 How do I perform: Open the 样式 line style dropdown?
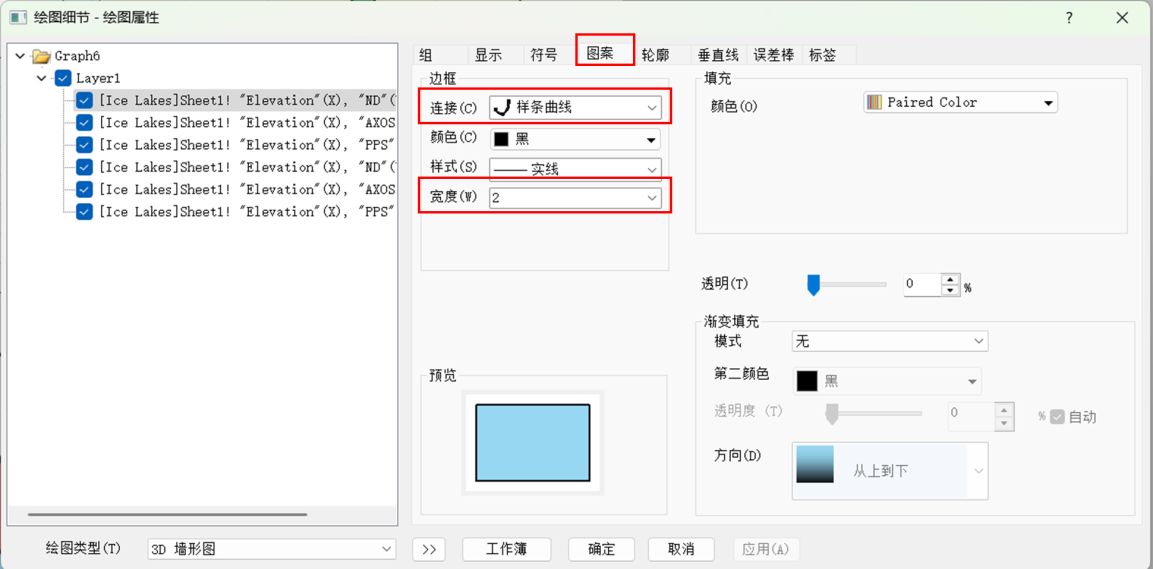[652, 169]
